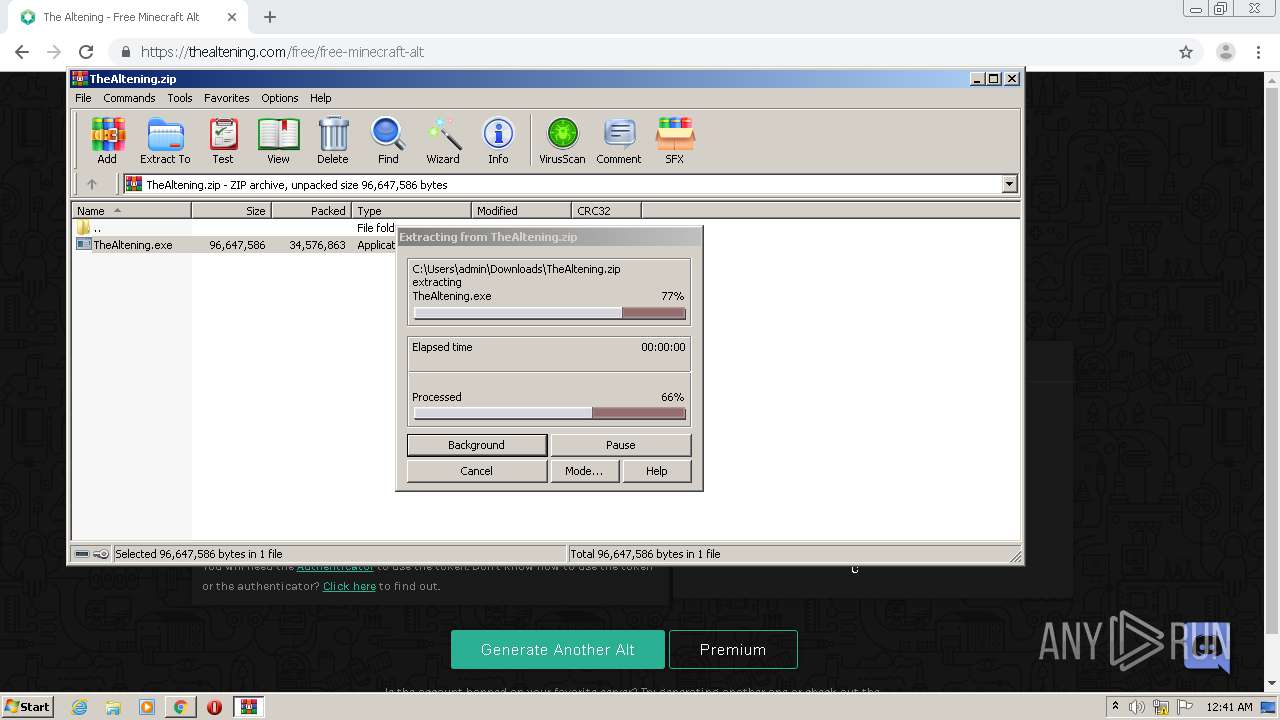This screenshot has height=720, width=1280.
Task: Open media player taskbar icon
Action: 147,707
